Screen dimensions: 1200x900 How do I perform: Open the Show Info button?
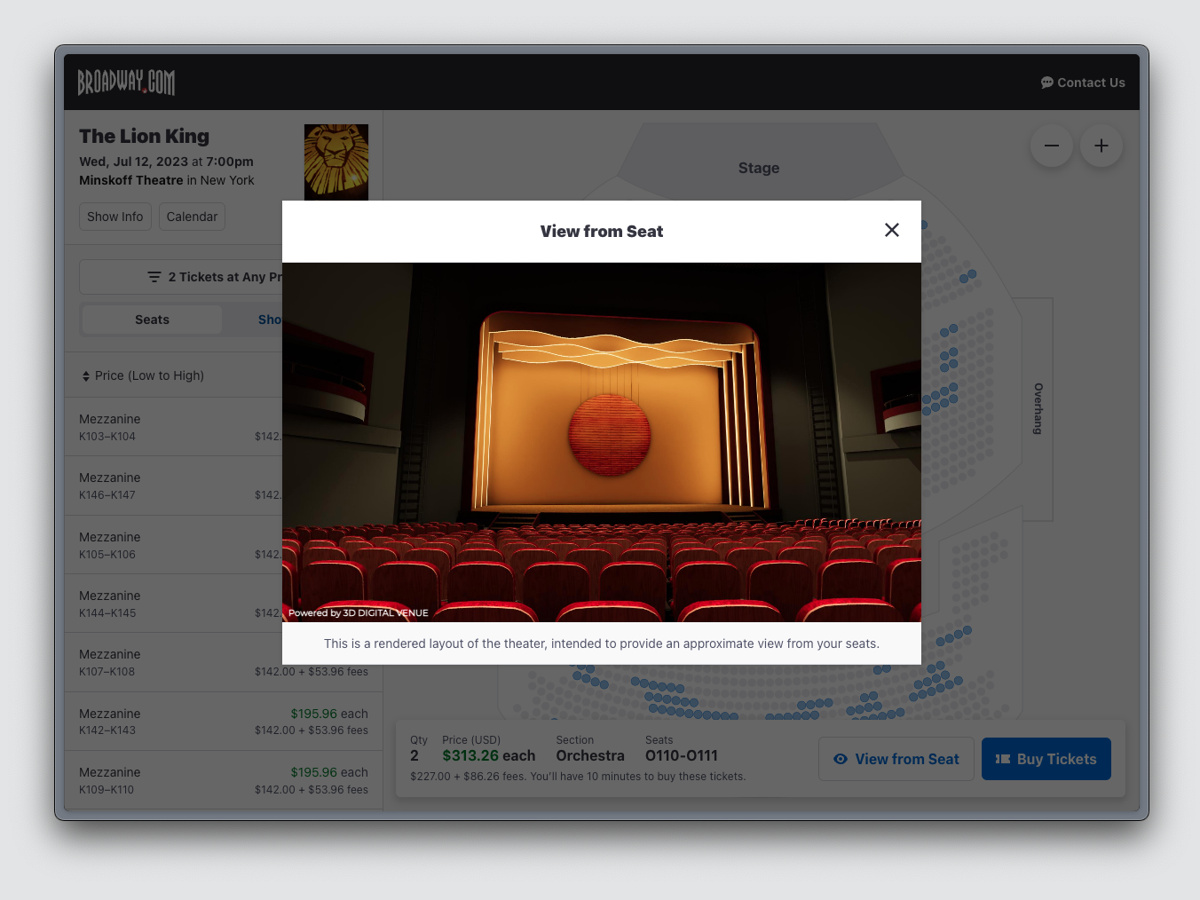115,217
